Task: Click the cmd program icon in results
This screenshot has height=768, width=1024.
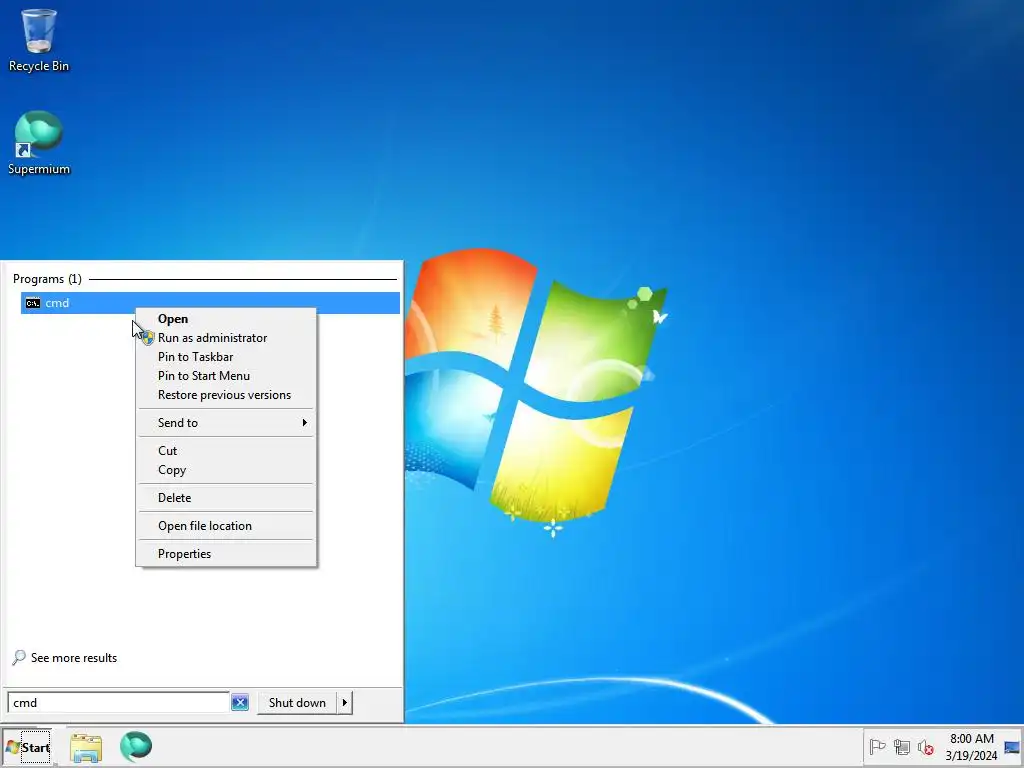Action: click(33, 303)
